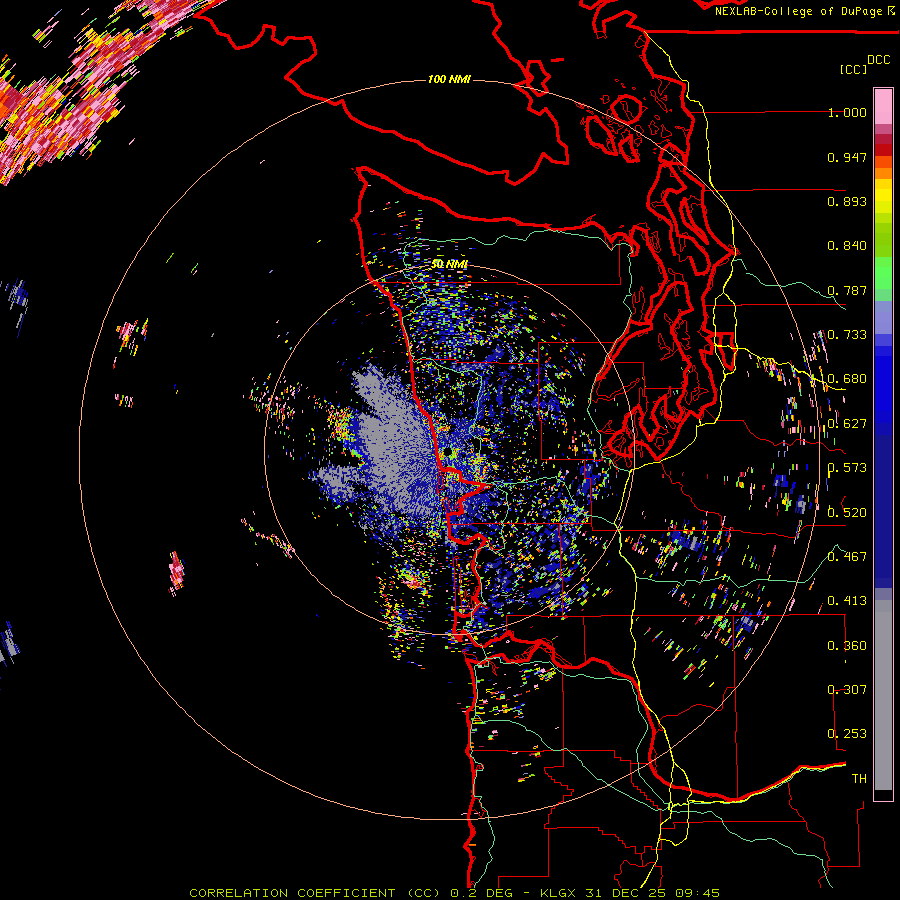Click the 0.627 scale value

(847, 424)
